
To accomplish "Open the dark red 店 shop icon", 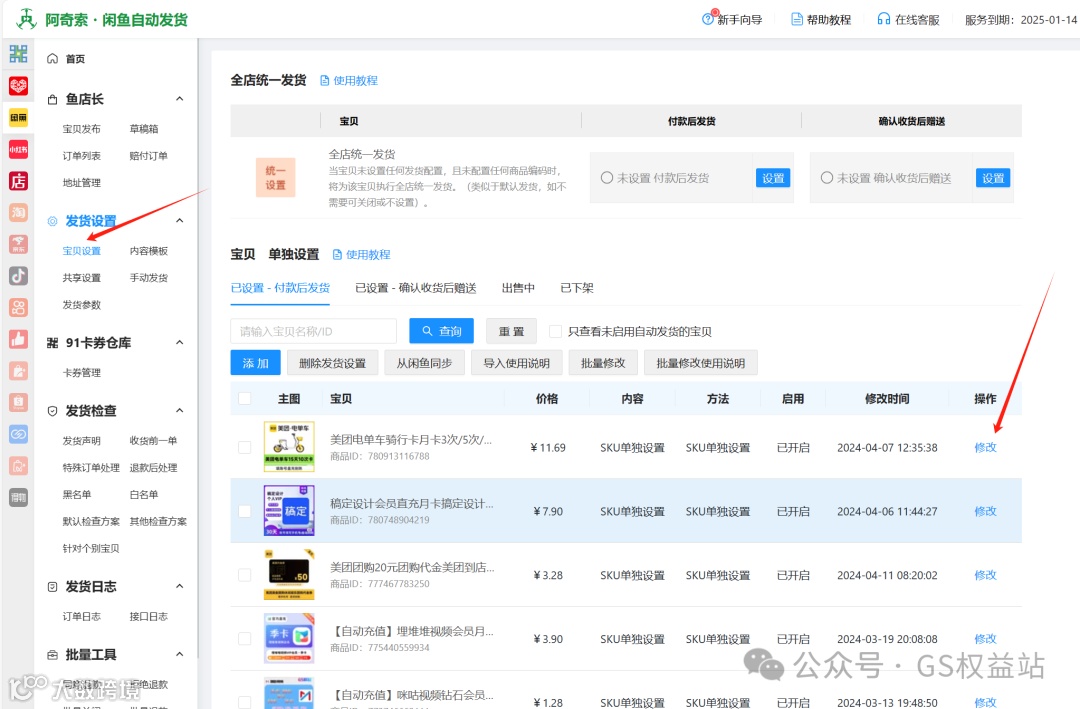I will point(19,181).
